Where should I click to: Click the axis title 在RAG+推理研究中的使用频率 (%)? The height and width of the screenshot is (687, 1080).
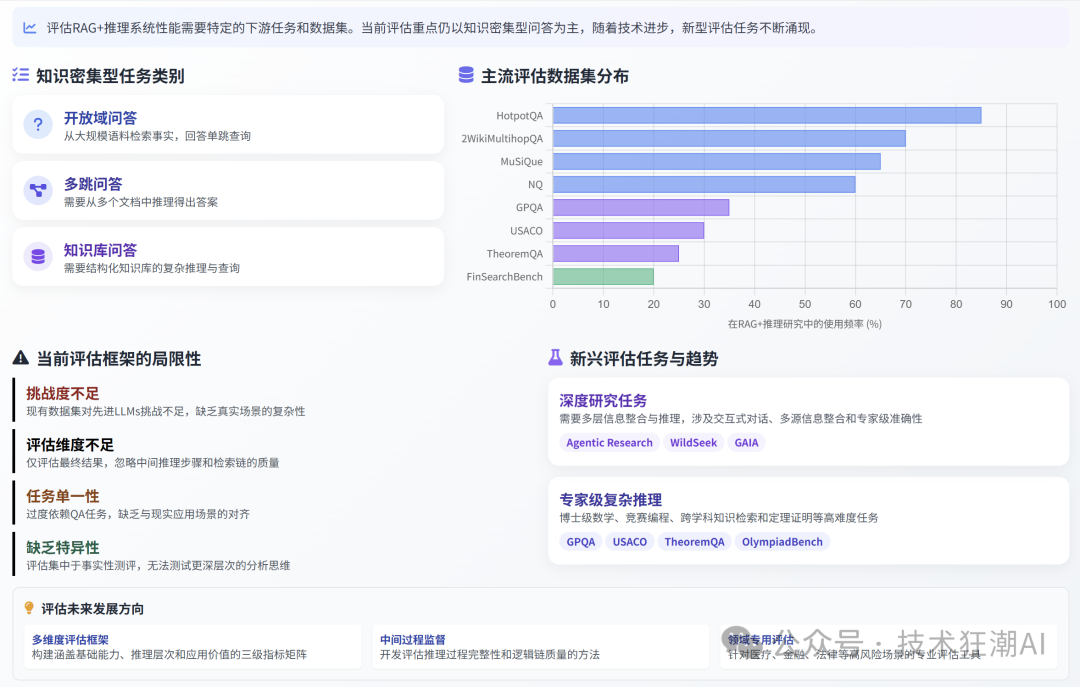coord(804,324)
